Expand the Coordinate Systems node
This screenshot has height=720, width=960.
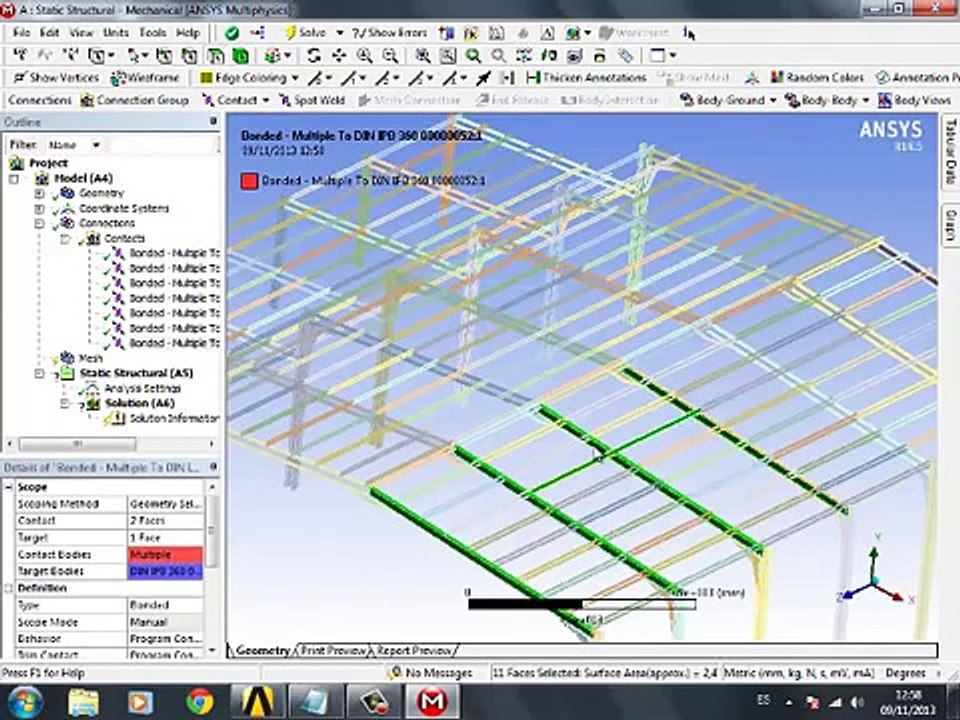(x=39, y=209)
